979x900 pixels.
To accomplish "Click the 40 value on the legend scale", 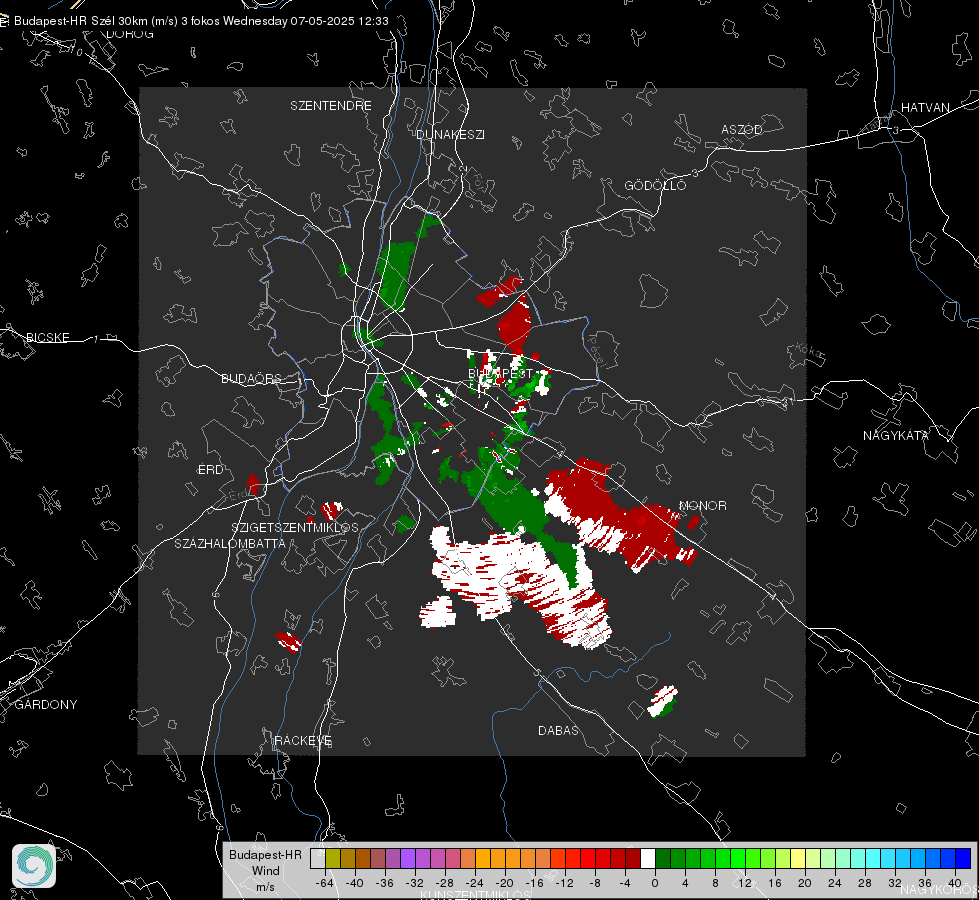I will click(x=954, y=883).
